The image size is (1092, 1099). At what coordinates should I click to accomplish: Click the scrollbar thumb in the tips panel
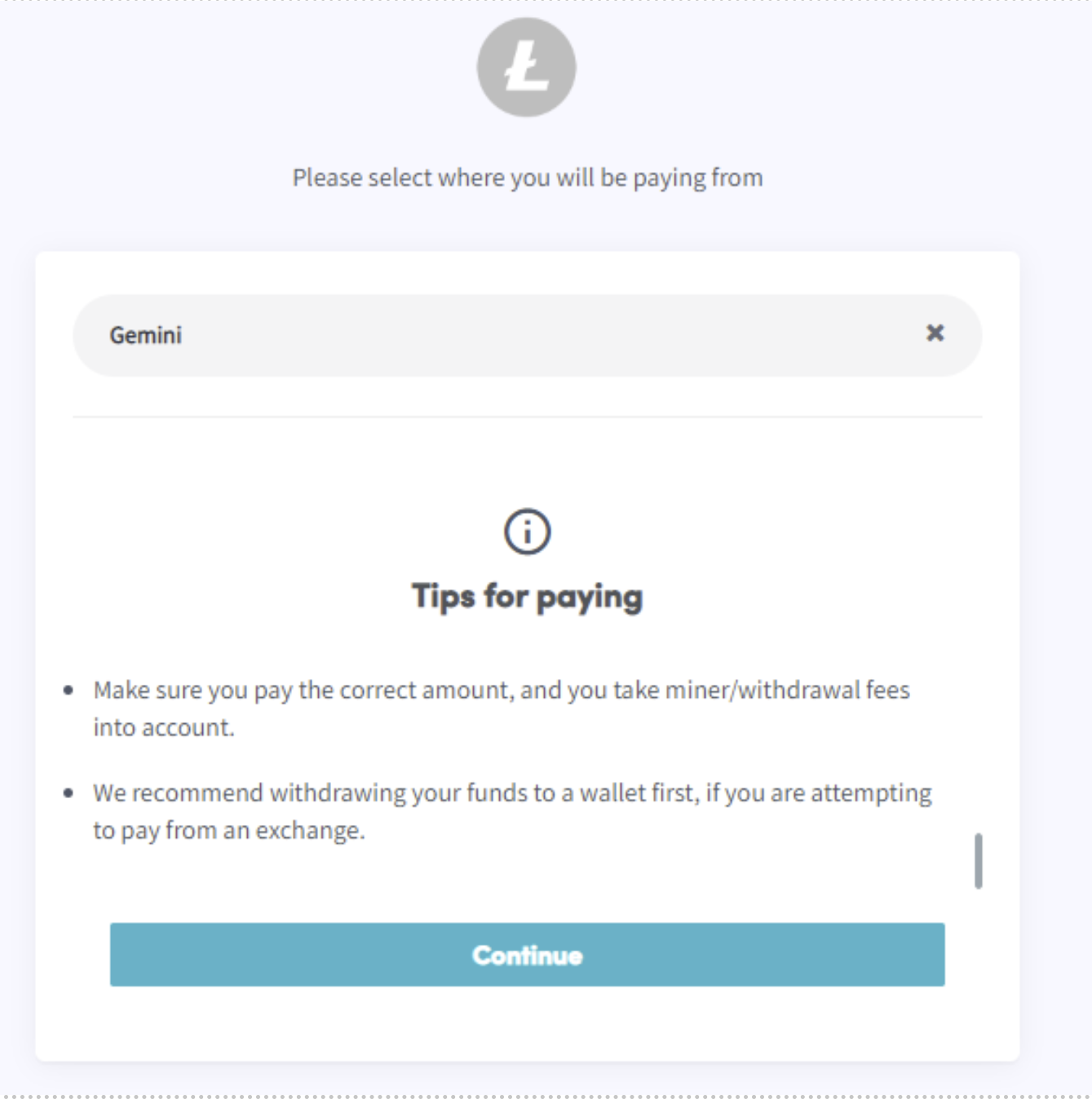pyautogui.click(x=979, y=861)
